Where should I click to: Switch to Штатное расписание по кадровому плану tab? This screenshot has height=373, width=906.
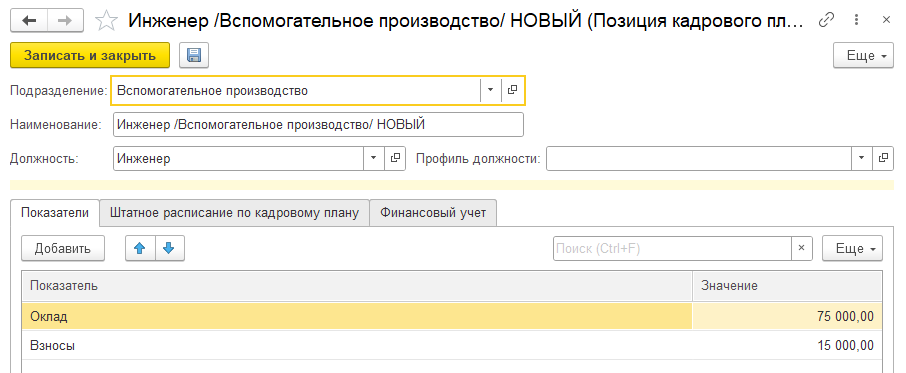pos(235,212)
